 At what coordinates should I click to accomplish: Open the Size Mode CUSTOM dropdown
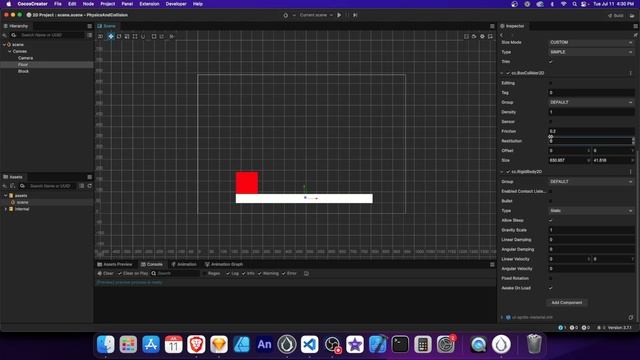(591, 42)
